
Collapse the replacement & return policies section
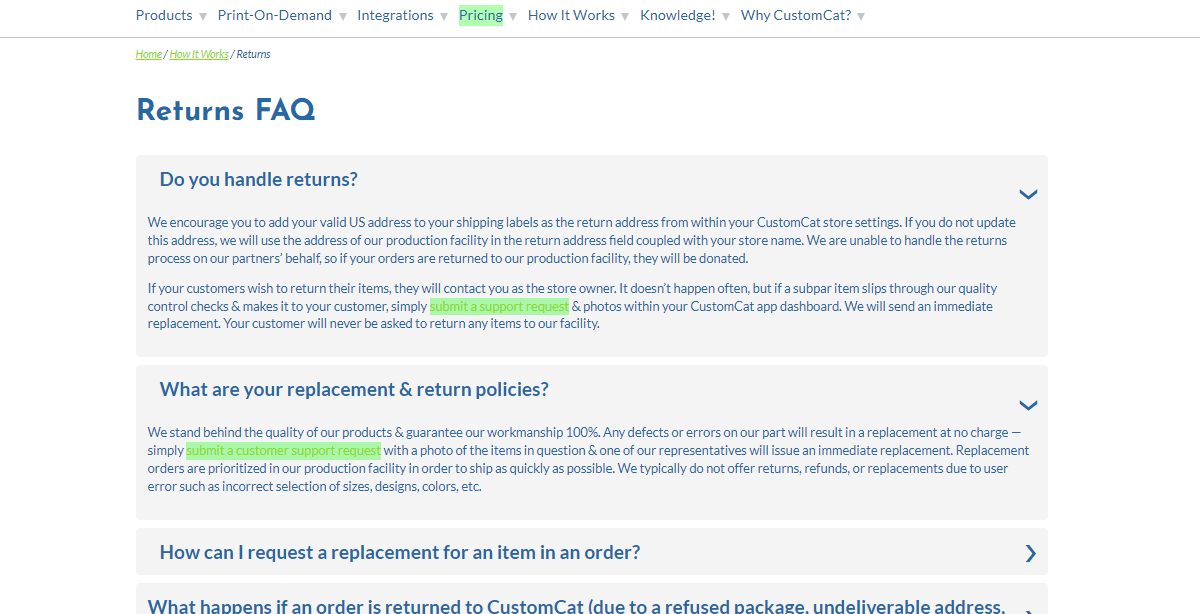click(x=1028, y=405)
